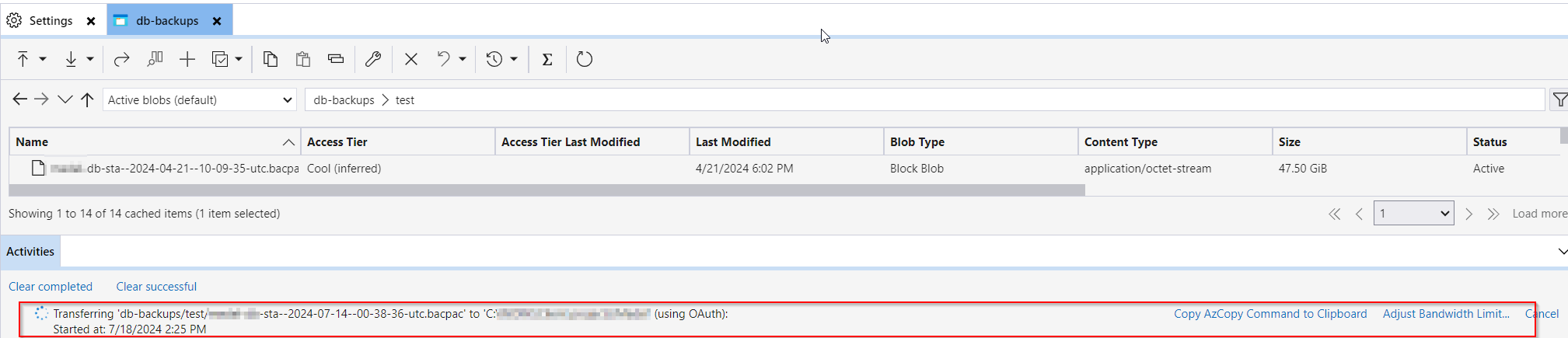Go to the next page of results
Viewport: 1568px width, 338px height.
pyautogui.click(x=1469, y=214)
